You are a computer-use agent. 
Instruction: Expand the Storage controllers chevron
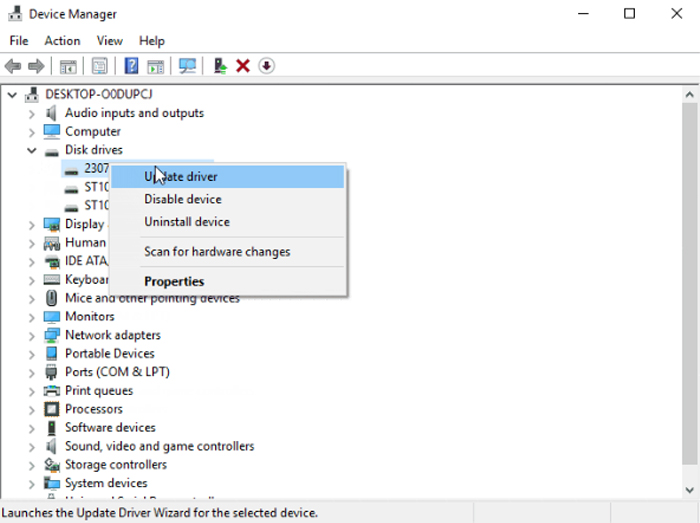[31, 465]
